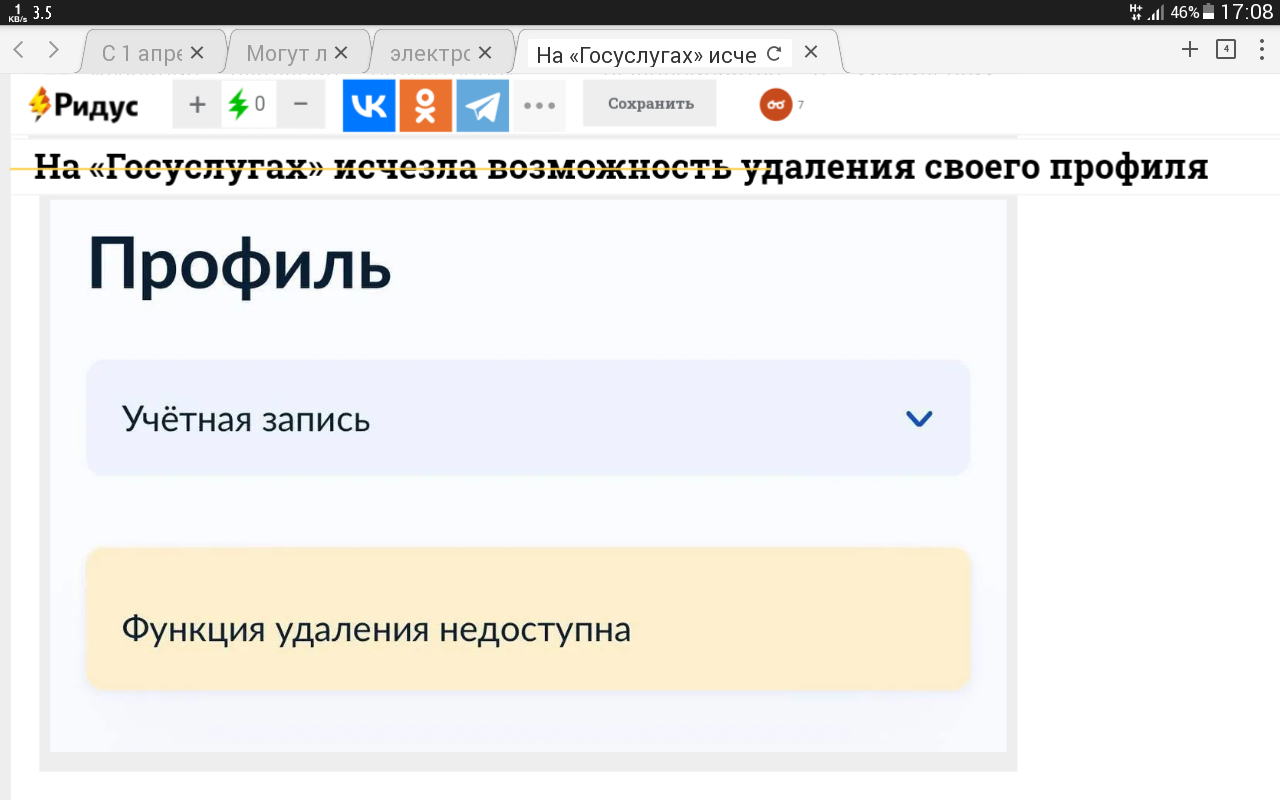Share the article to VK
The height and width of the screenshot is (800, 1280).
tap(369, 105)
